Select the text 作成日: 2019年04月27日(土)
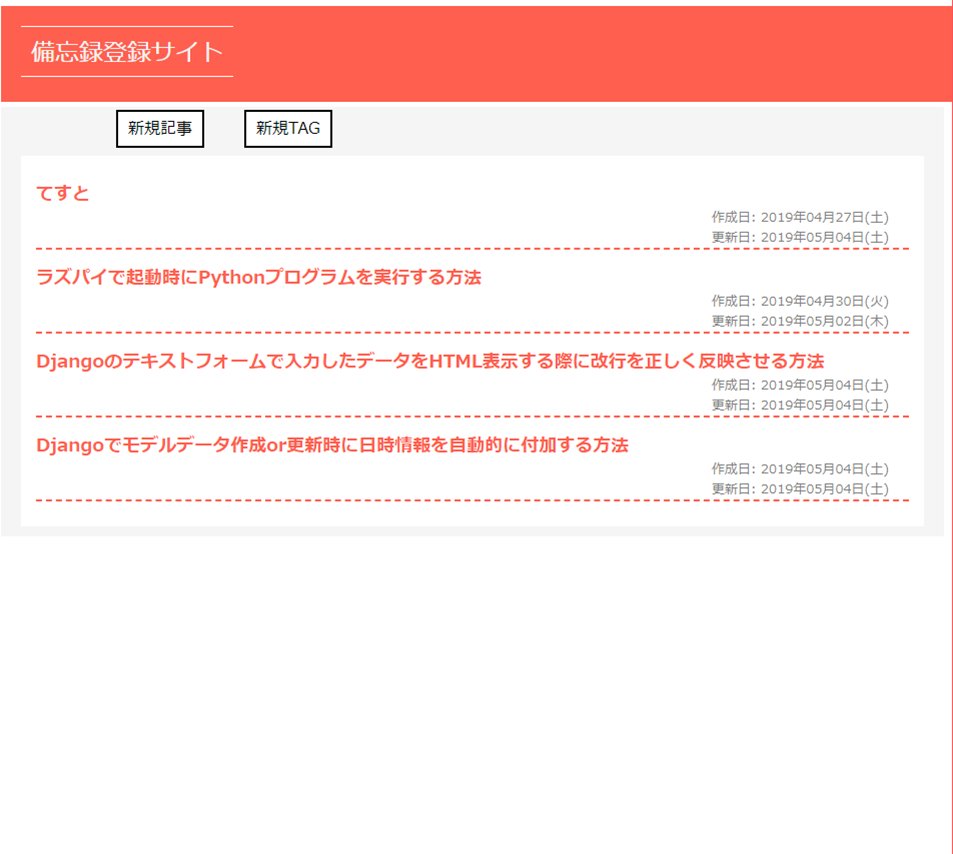Viewport: 953px width, 854px height. [800, 217]
